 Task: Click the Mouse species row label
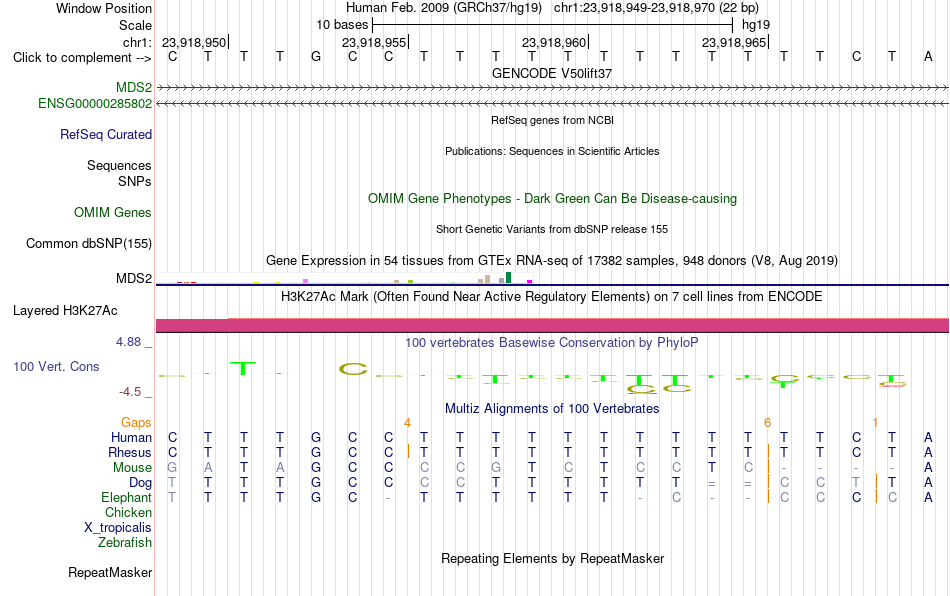(x=132, y=468)
